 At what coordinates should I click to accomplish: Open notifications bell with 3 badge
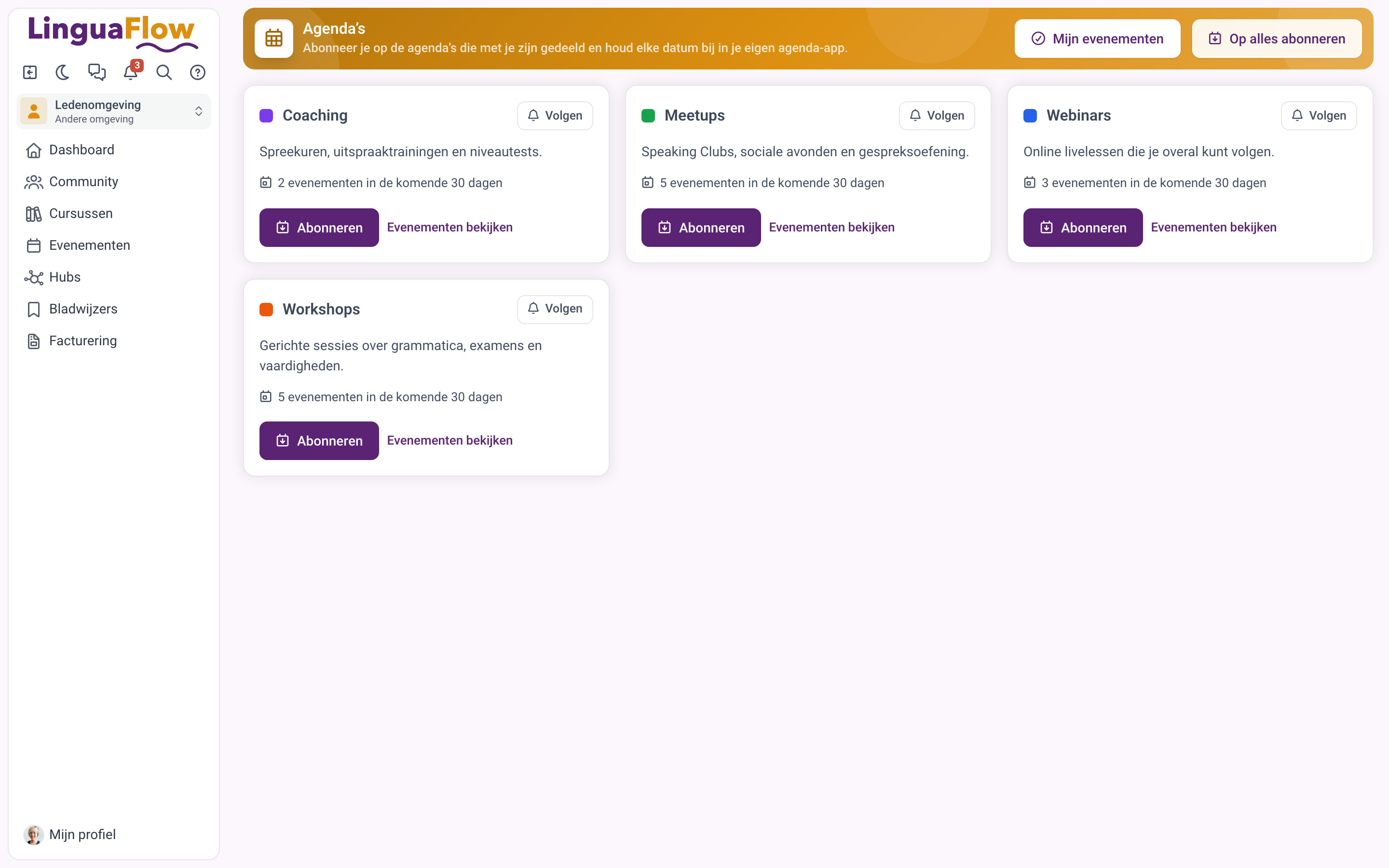click(x=131, y=72)
